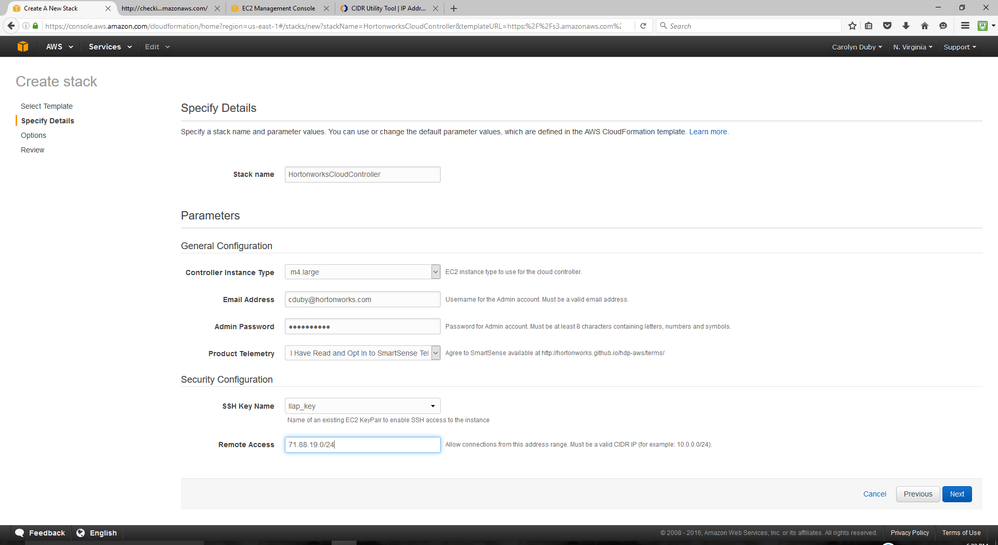Bookmark this page with the star icon
This screenshot has width=998, height=545.
click(852, 26)
